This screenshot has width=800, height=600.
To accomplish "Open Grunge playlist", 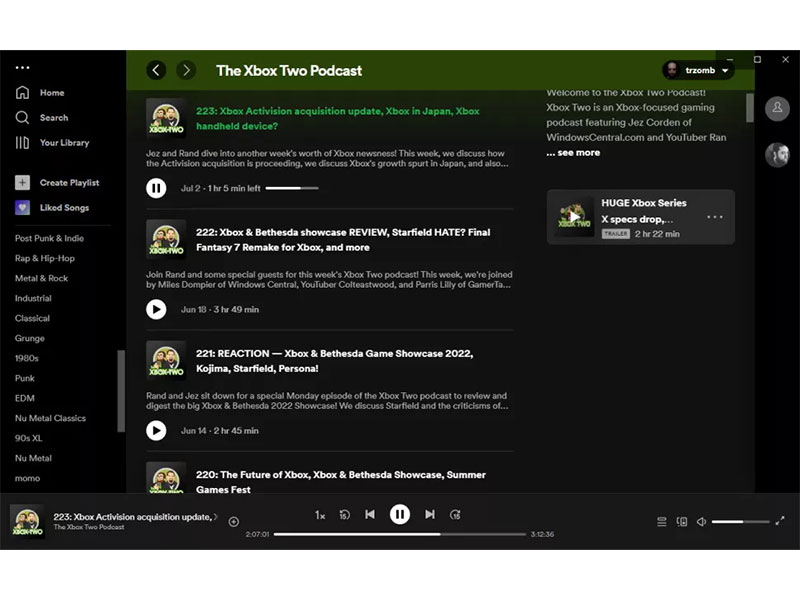I will (30, 338).
